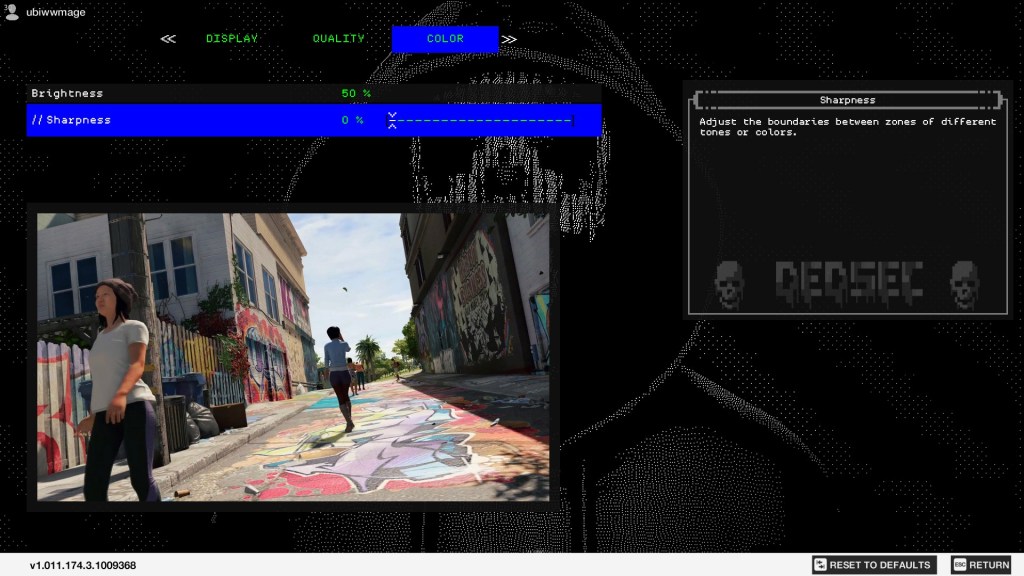The image size is (1024, 576).
Task: Click the middle of Sharpness slider track
Action: [x=482, y=120]
